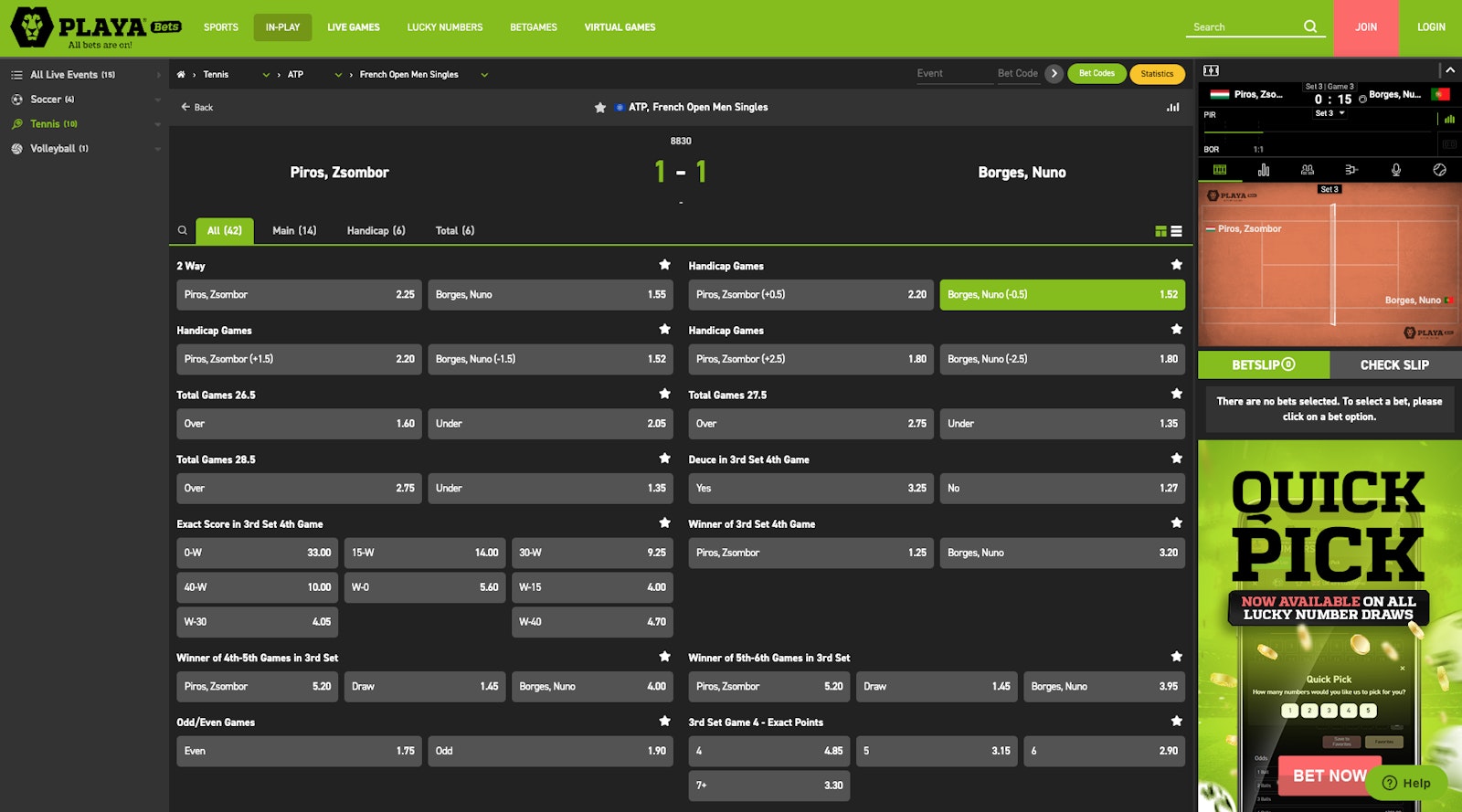Viewport: 1462px width, 812px height.
Task: Expand the Volleyball sidebar category
Action: [158, 149]
